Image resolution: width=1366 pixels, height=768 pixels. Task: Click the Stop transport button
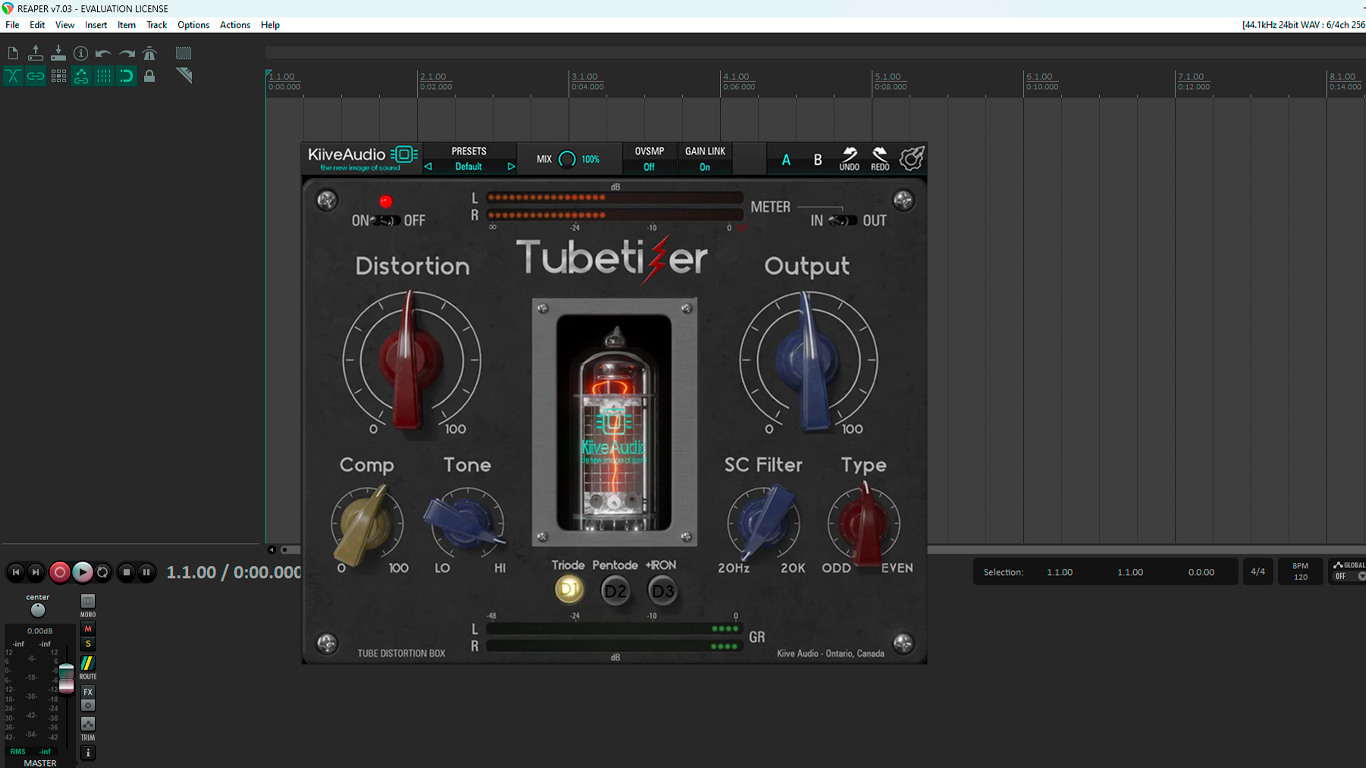click(126, 572)
